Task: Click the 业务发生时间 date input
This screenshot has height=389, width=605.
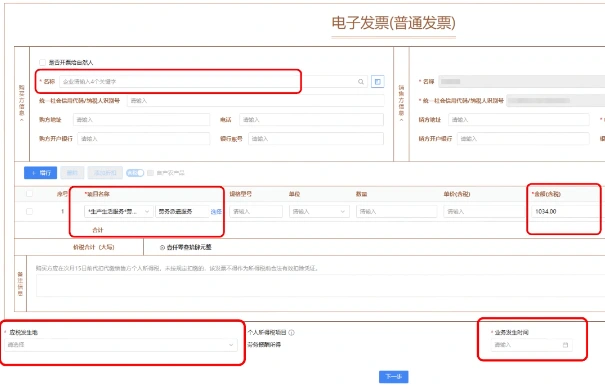Action: pos(532,345)
